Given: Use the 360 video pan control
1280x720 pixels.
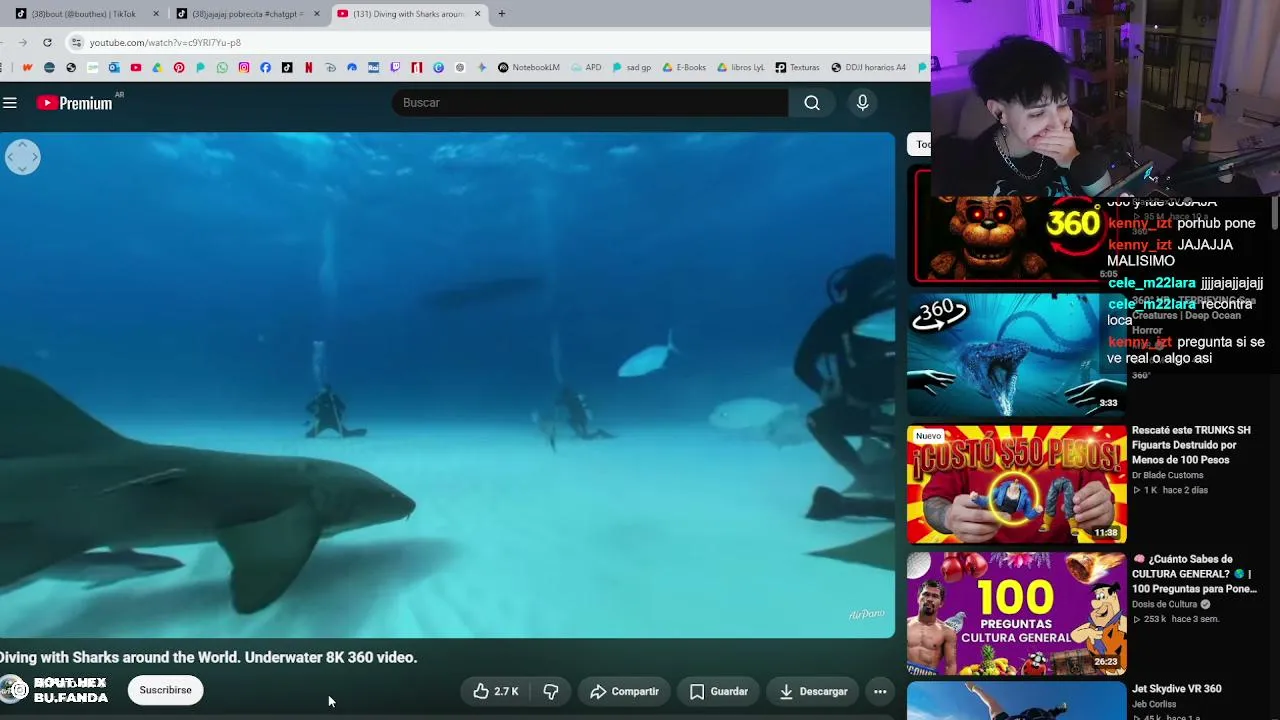Looking at the screenshot, I should 22,157.
